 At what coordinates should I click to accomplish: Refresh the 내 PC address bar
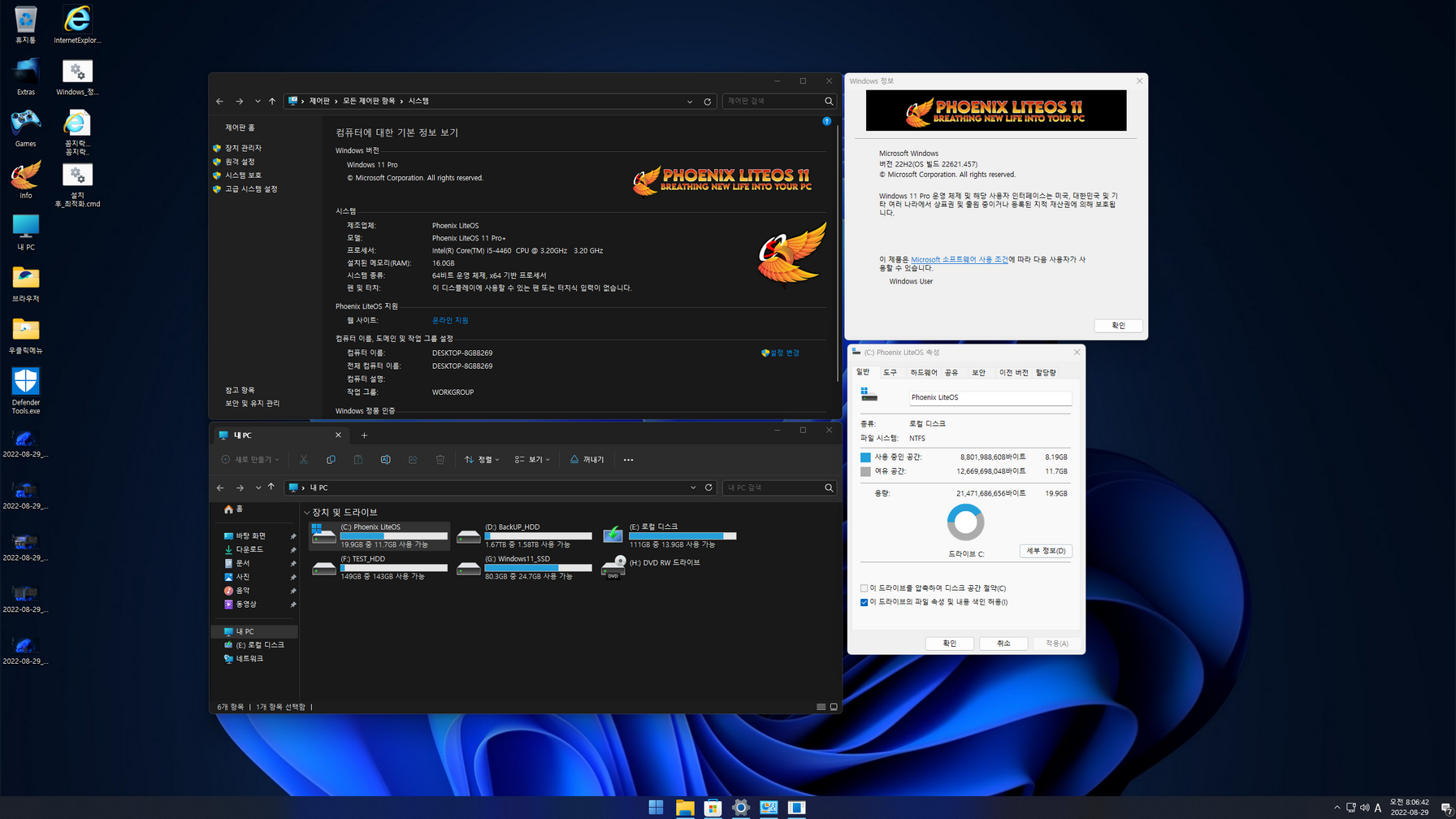click(x=708, y=487)
